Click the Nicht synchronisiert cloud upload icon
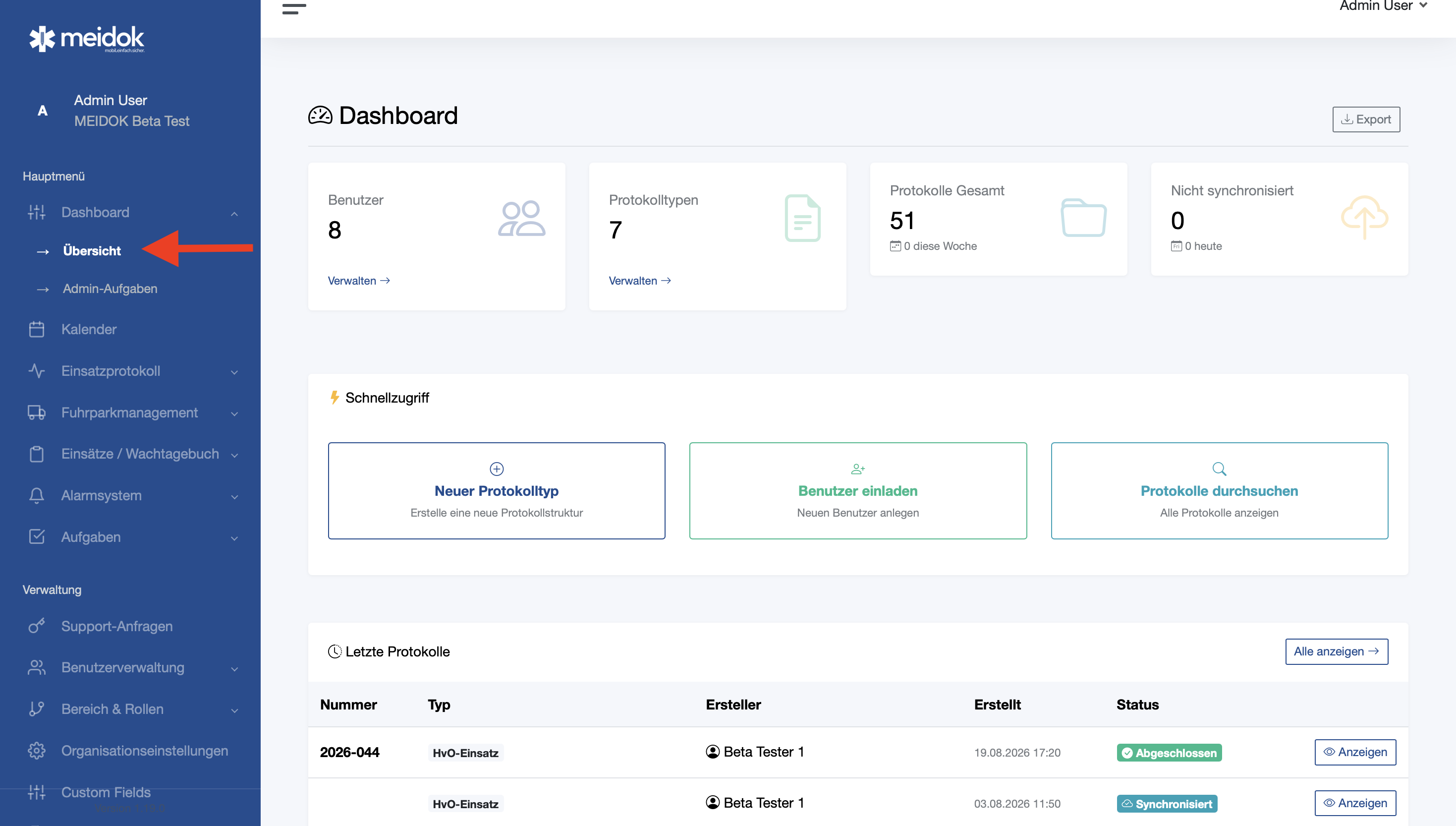 (x=1365, y=217)
